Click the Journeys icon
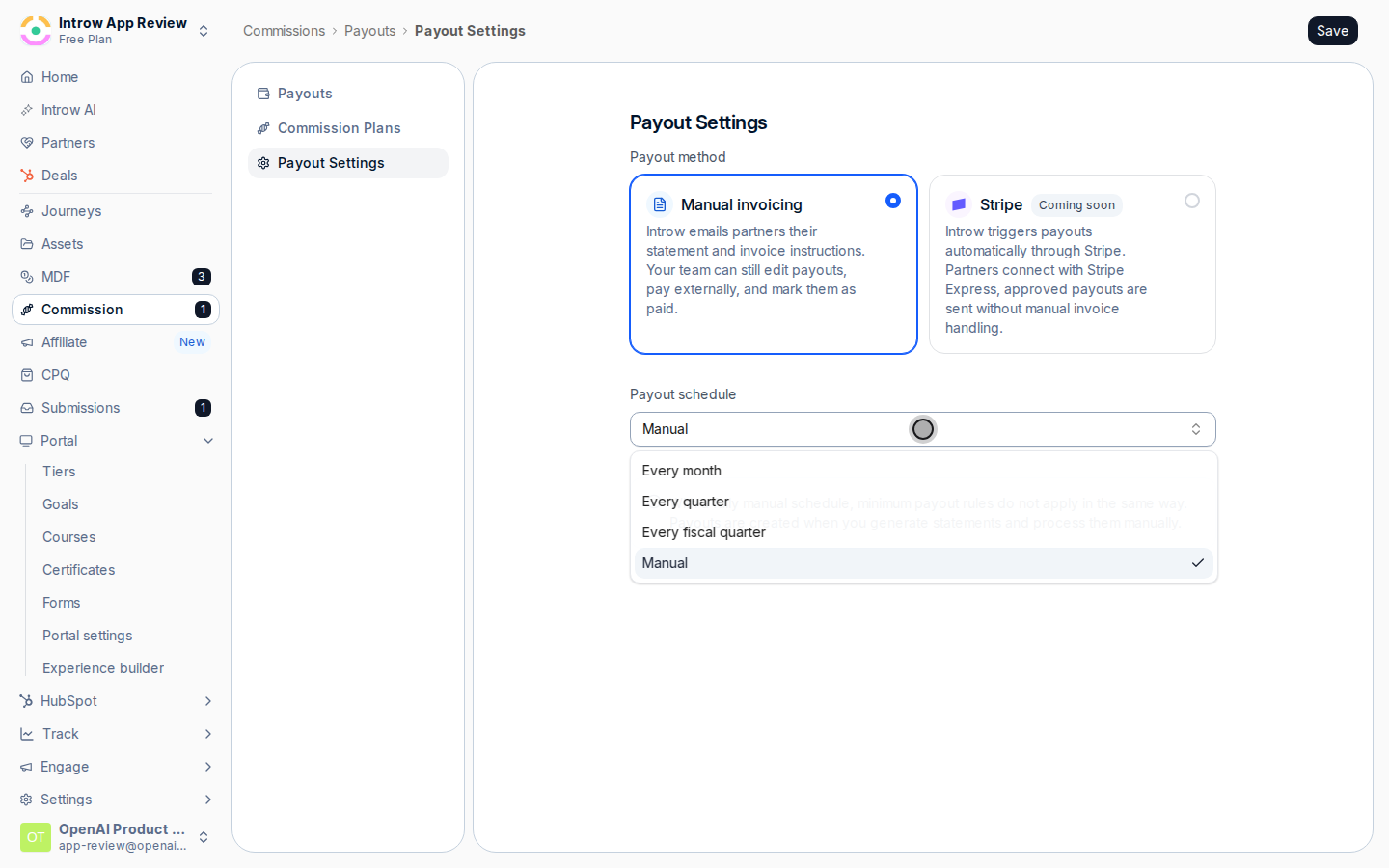The image size is (1389, 868). tap(27, 211)
